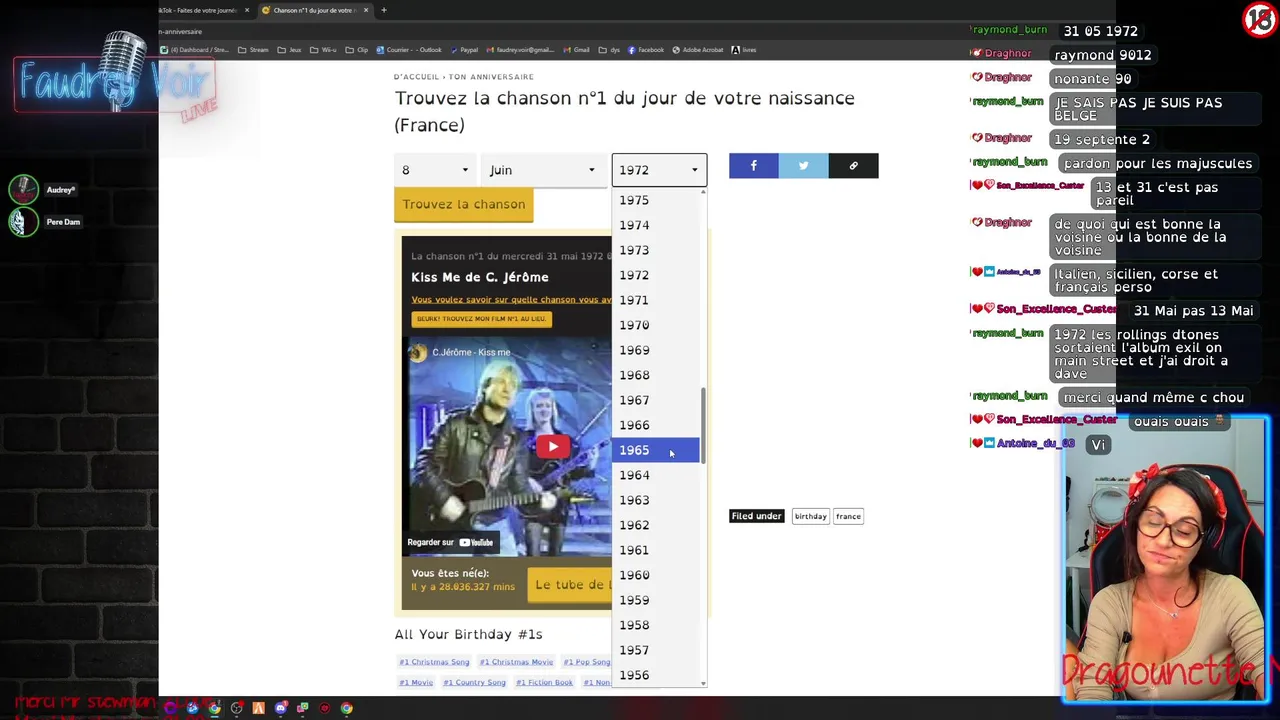Select 1973 from the year list

pos(656,250)
